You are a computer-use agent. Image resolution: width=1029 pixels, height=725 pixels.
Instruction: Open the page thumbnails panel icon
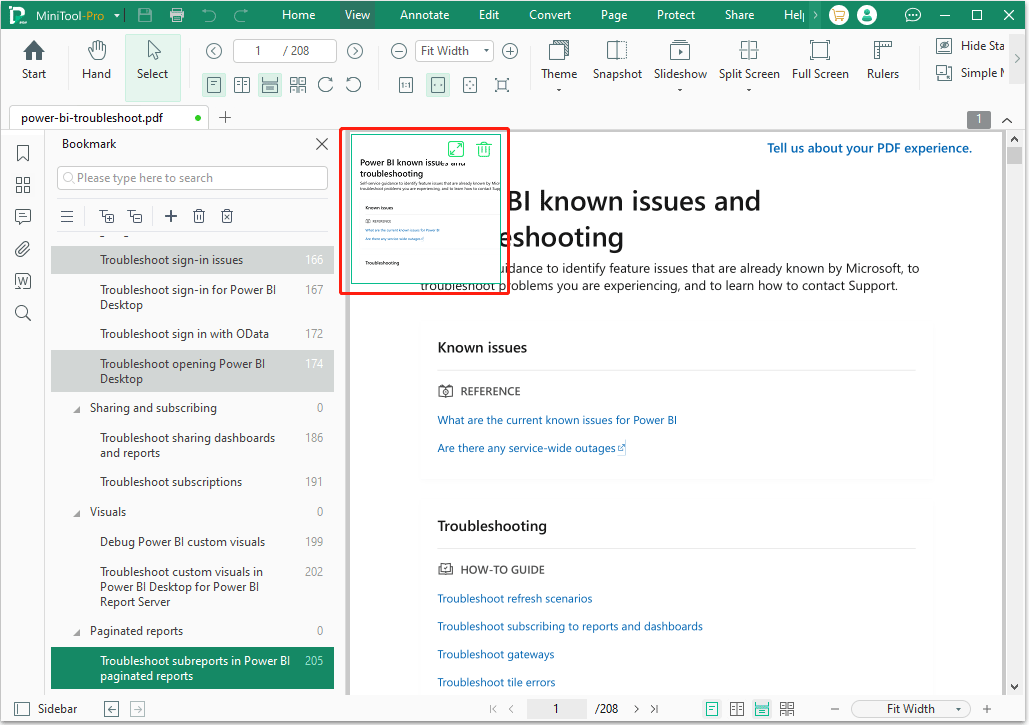coord(23,185)
